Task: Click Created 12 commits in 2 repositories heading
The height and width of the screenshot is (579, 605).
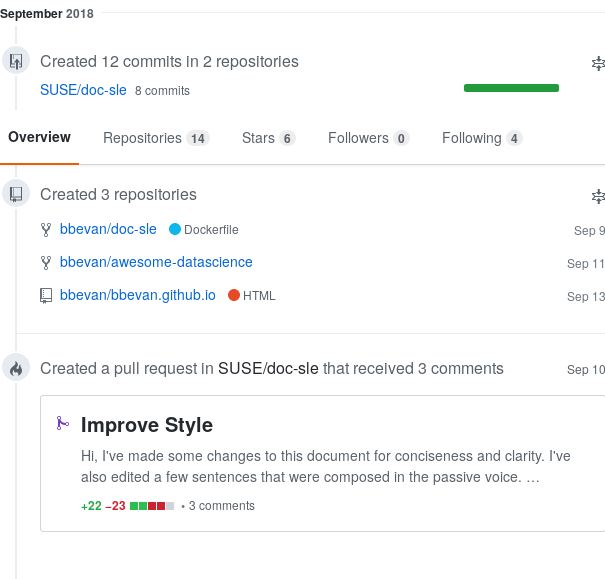Action: 169,62
